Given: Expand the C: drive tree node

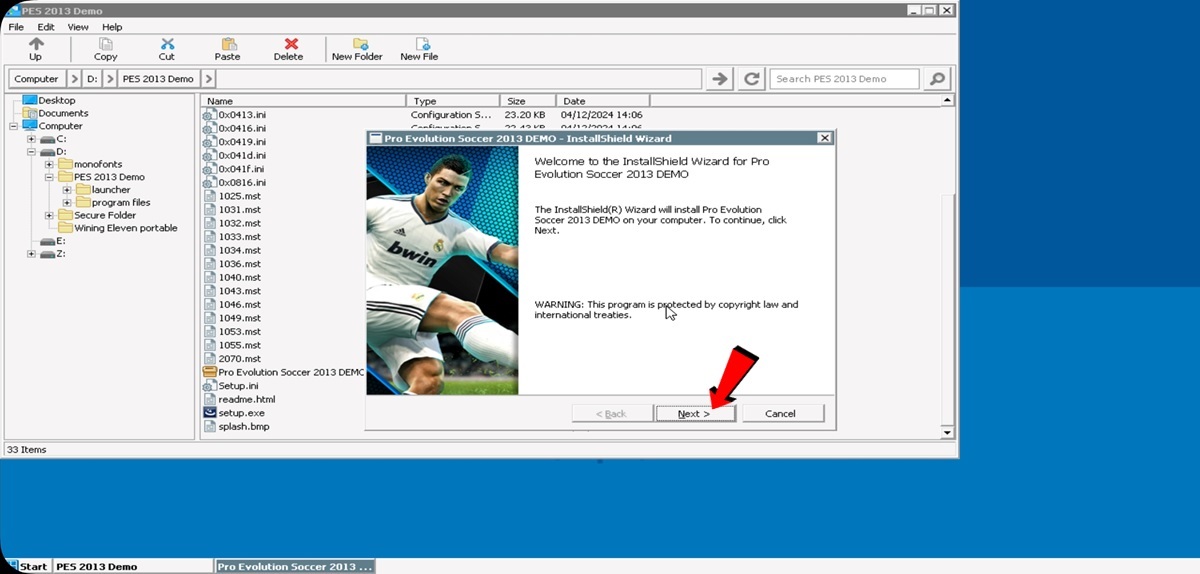Looking at the screenshot, I should 32,139.
